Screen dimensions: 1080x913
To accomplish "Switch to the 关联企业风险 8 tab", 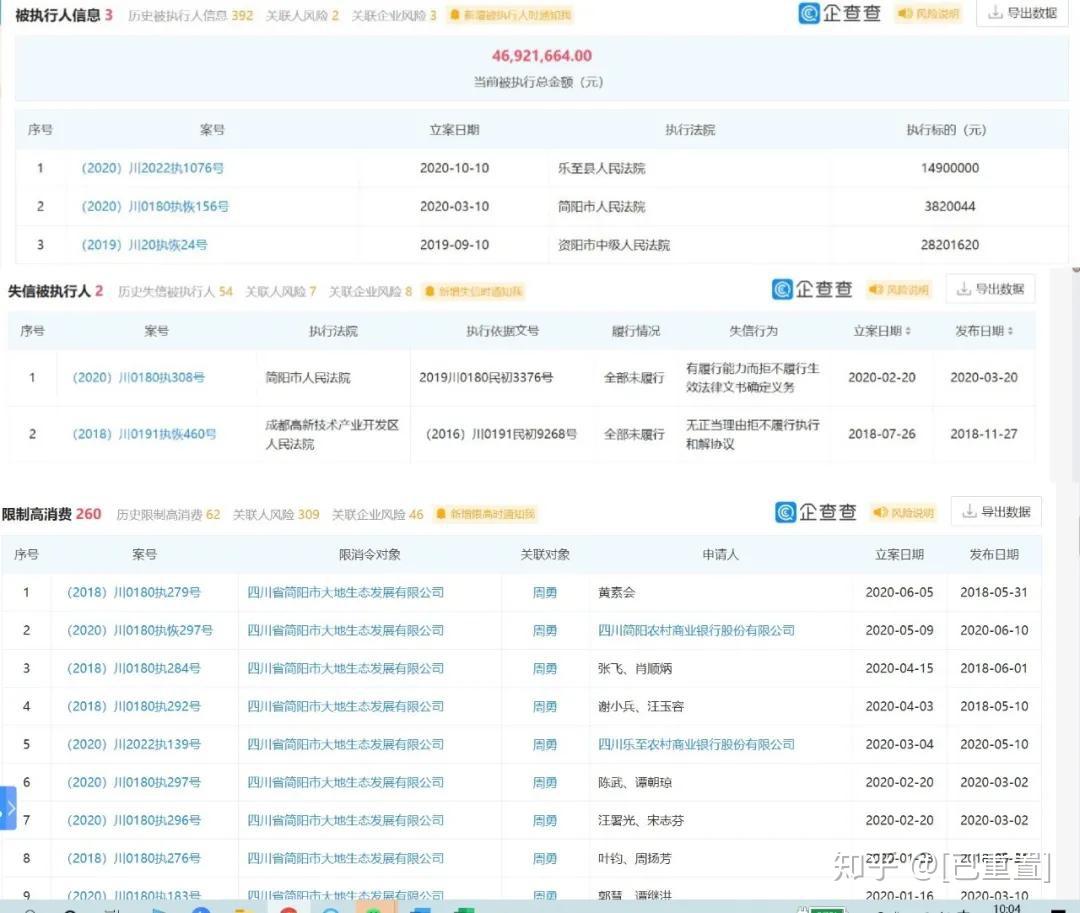I will (370, 291).
